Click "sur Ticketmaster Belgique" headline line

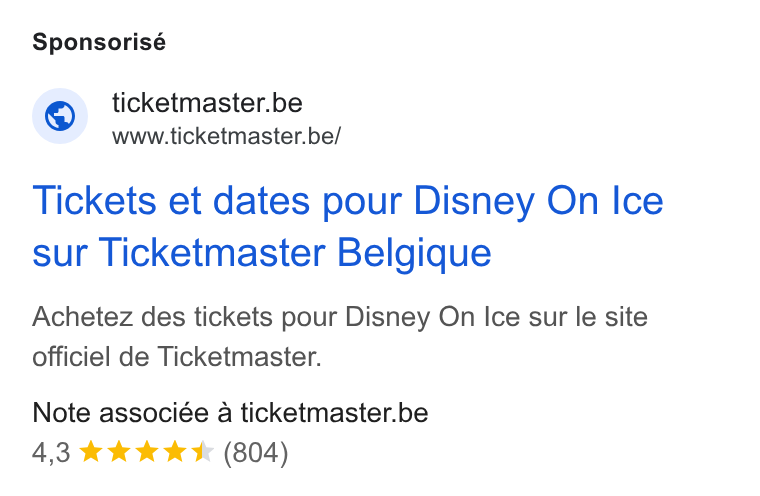(262, 253)
